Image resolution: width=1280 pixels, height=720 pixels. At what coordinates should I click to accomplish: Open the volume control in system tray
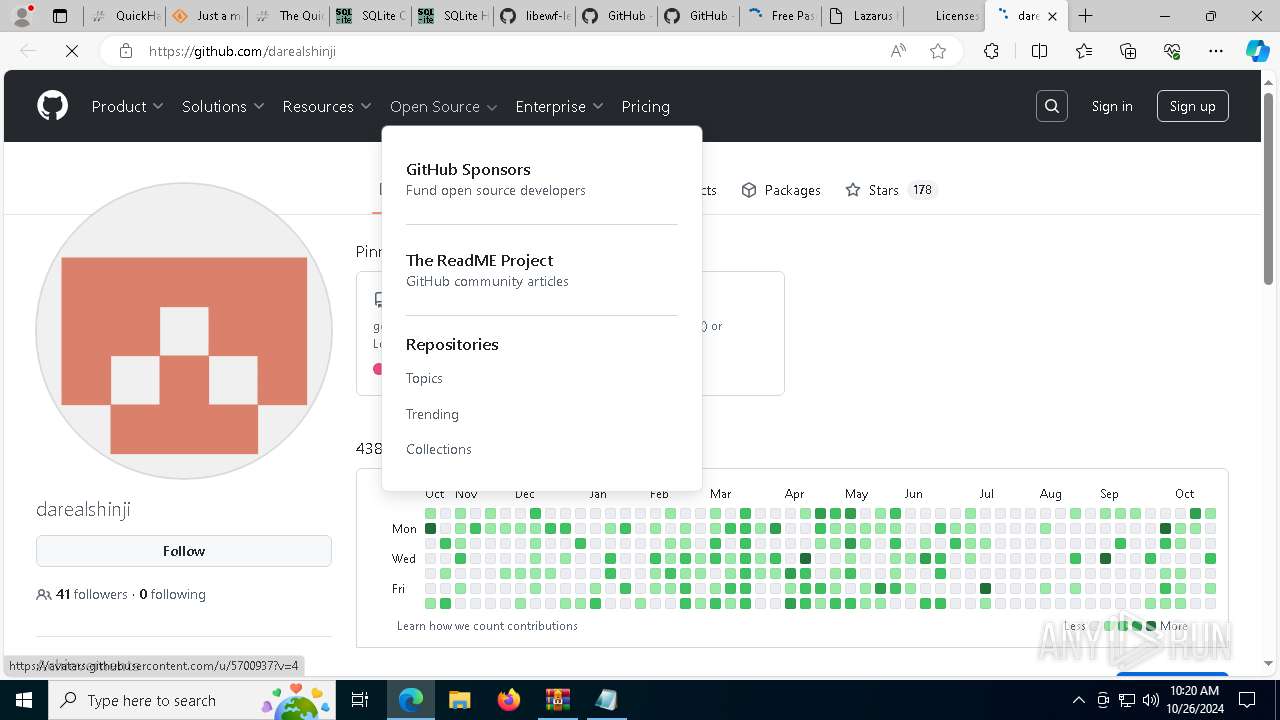1150,700
